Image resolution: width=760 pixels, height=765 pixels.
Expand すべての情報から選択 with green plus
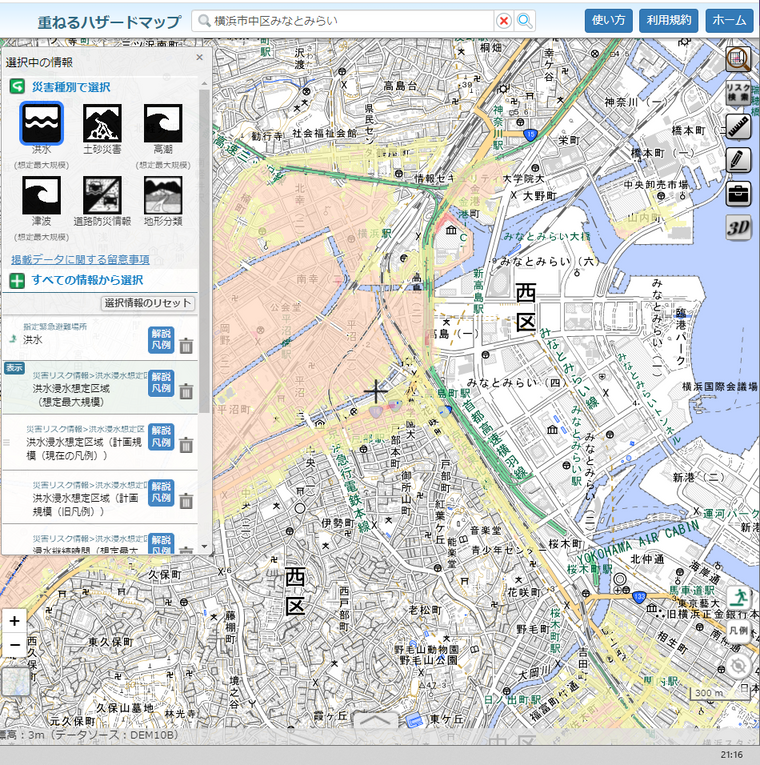click(x=17, y=281)
